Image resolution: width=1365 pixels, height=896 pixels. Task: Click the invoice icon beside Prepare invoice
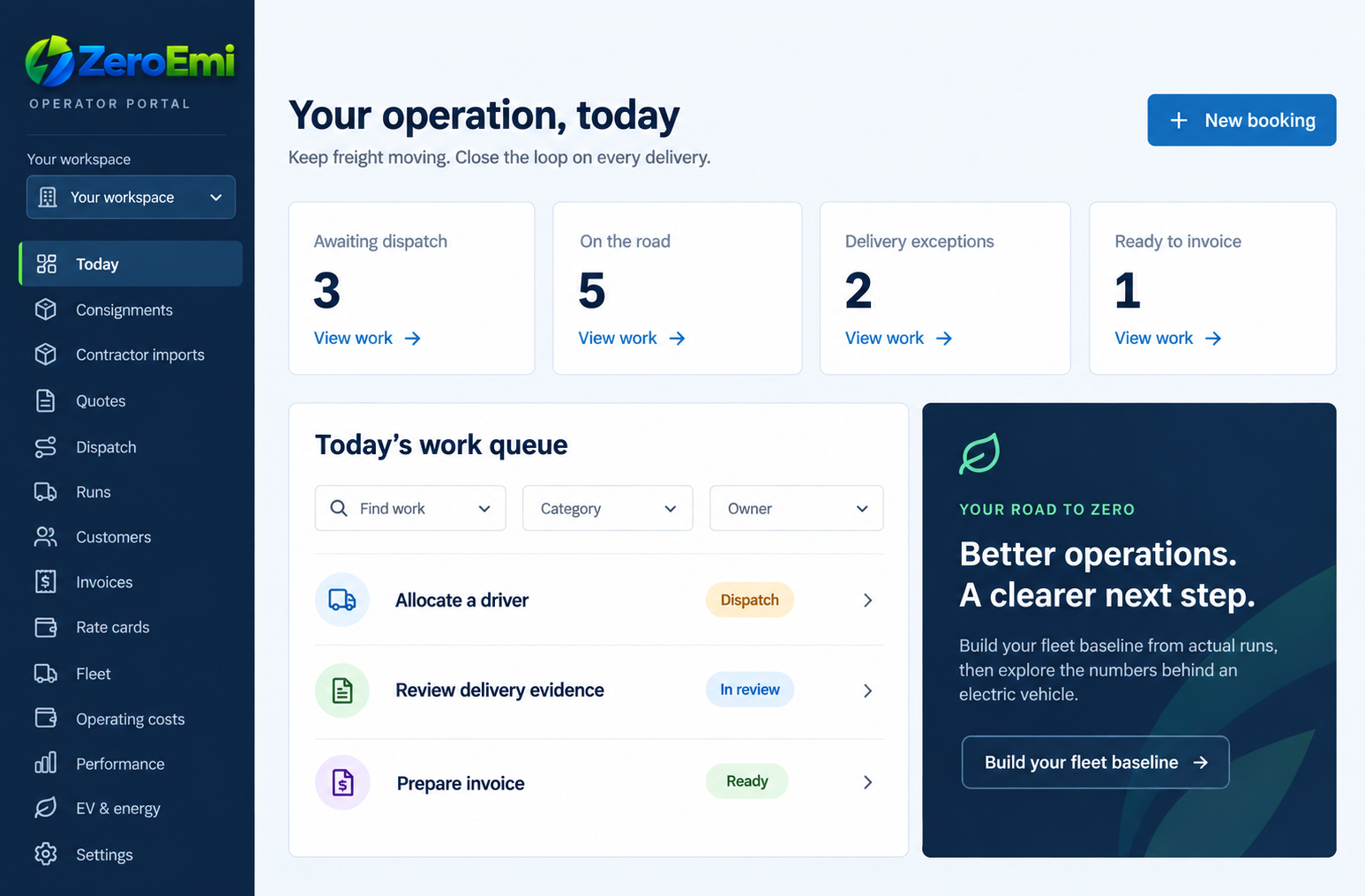pyautogui.click(x=342, y=782)
